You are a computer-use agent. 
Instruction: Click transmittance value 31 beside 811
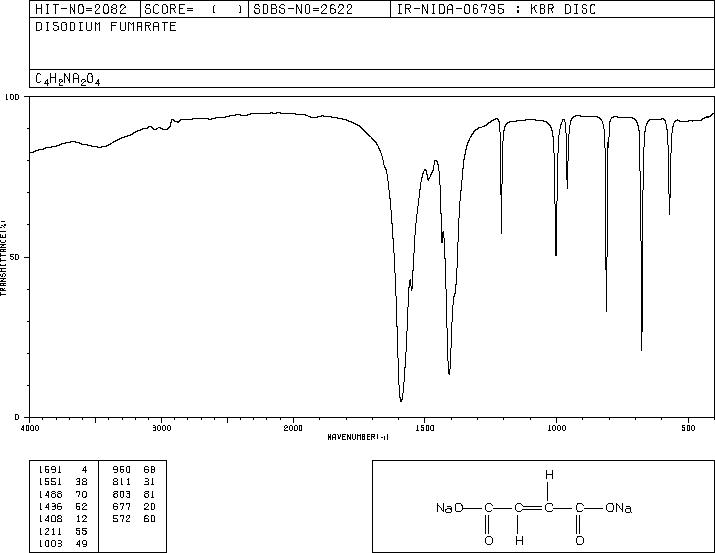click(150, 482)
